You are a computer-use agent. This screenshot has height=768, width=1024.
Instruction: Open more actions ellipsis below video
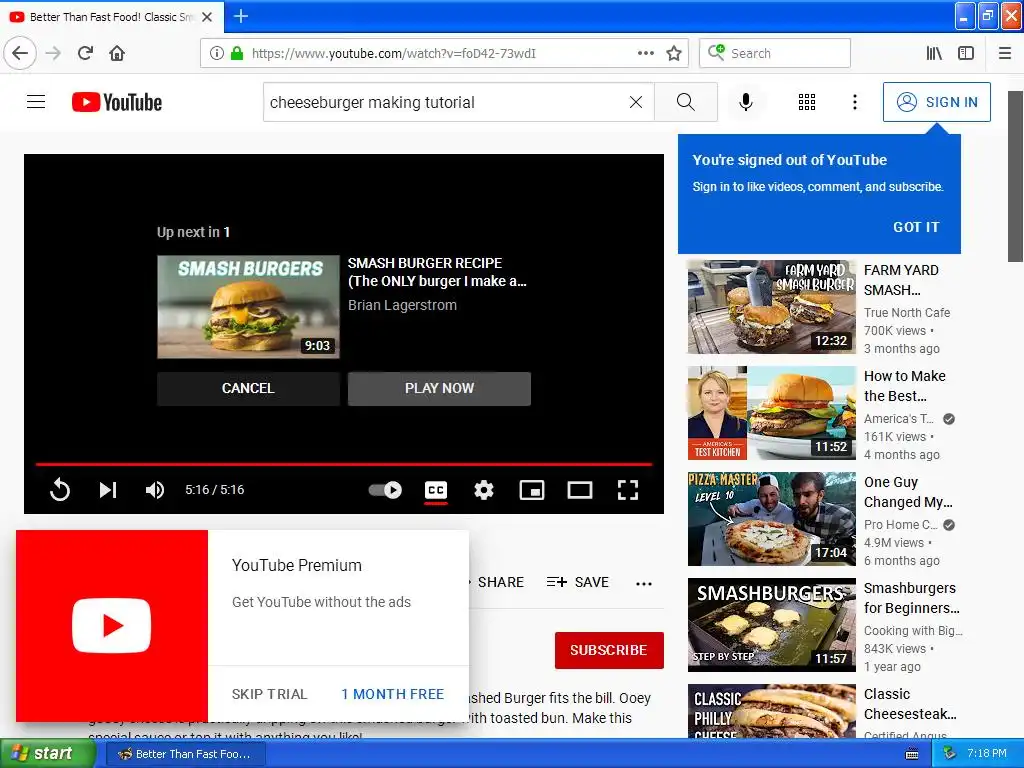[644, 584]
